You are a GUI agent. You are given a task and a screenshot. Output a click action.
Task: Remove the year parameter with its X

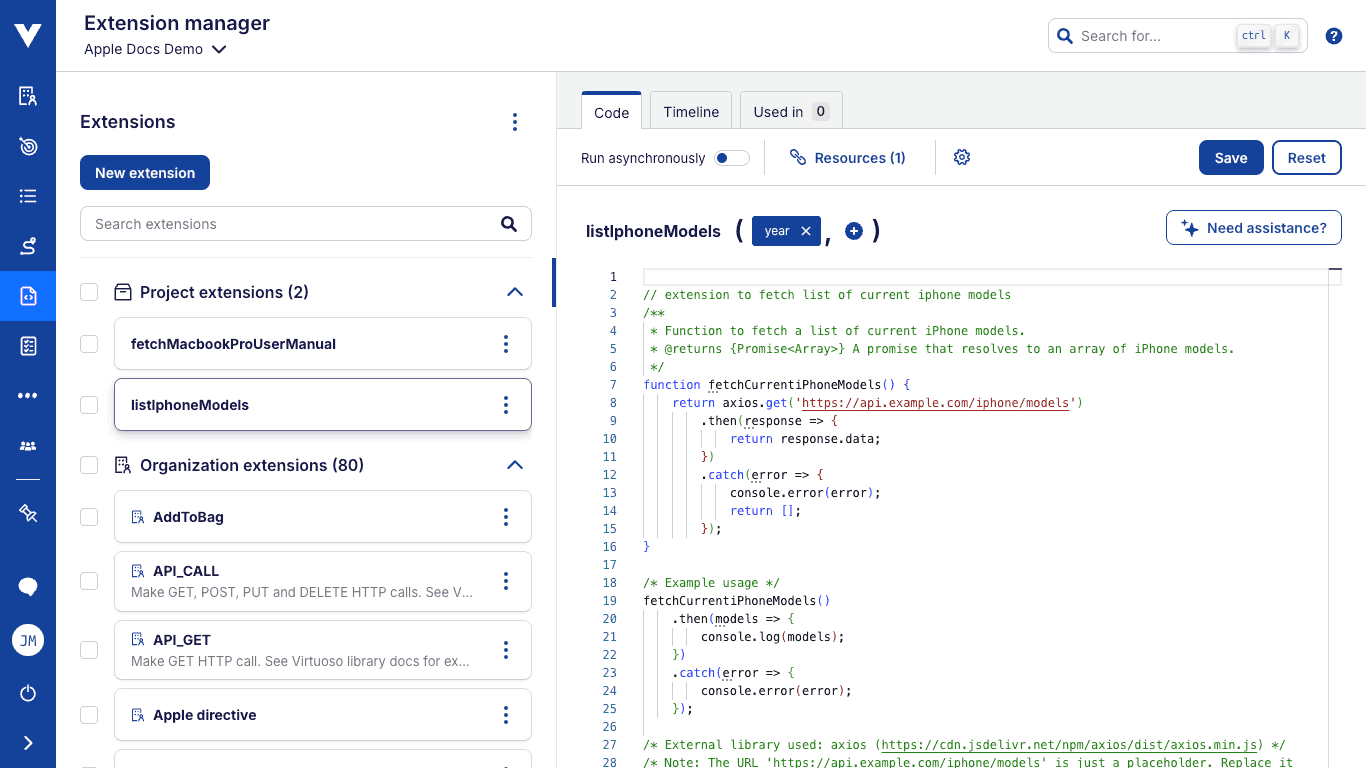coord(806,231)
